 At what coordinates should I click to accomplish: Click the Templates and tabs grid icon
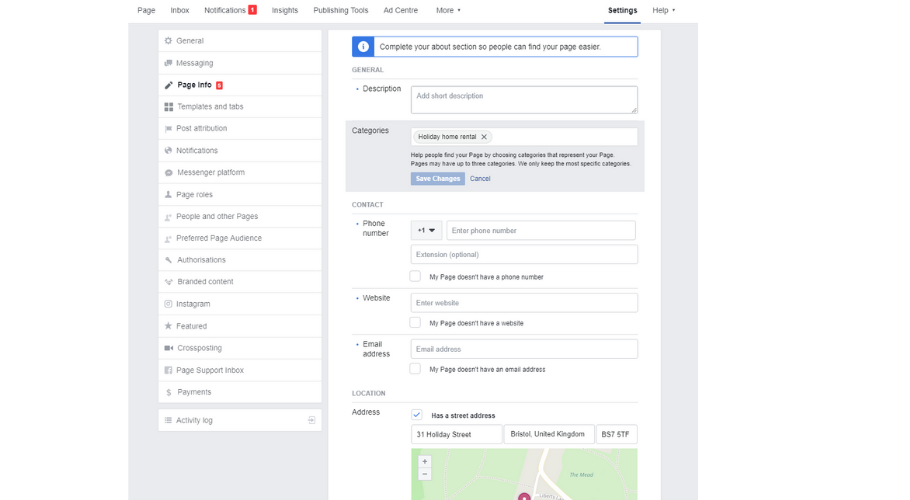pyautogui.click(x=168, y=107)
